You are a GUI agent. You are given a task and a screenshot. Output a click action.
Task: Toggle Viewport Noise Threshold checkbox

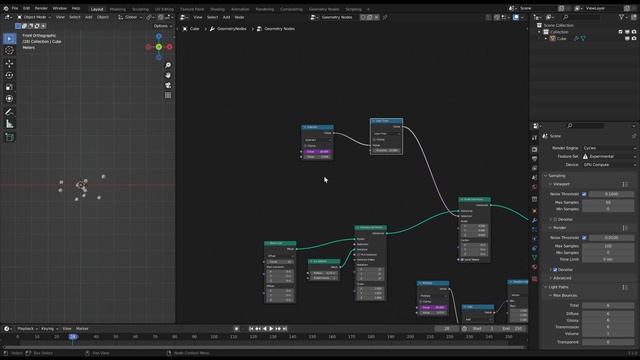coord(584,194)
